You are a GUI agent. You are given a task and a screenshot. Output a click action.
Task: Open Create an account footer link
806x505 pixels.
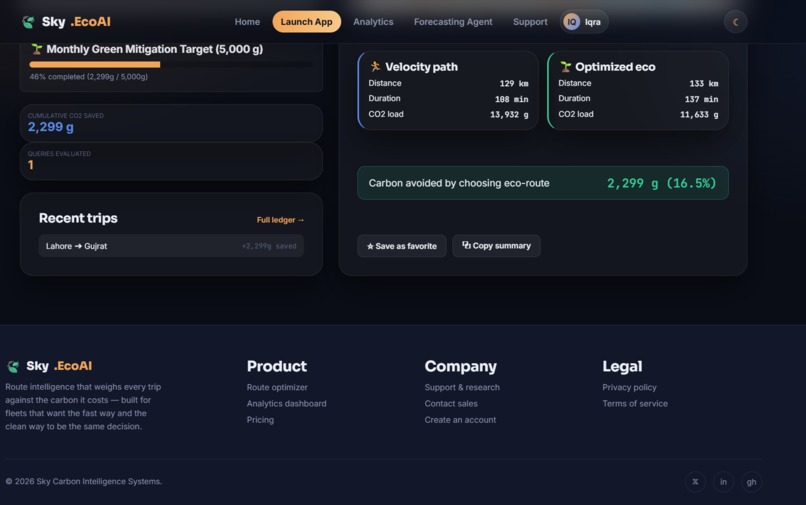[460, 420]
